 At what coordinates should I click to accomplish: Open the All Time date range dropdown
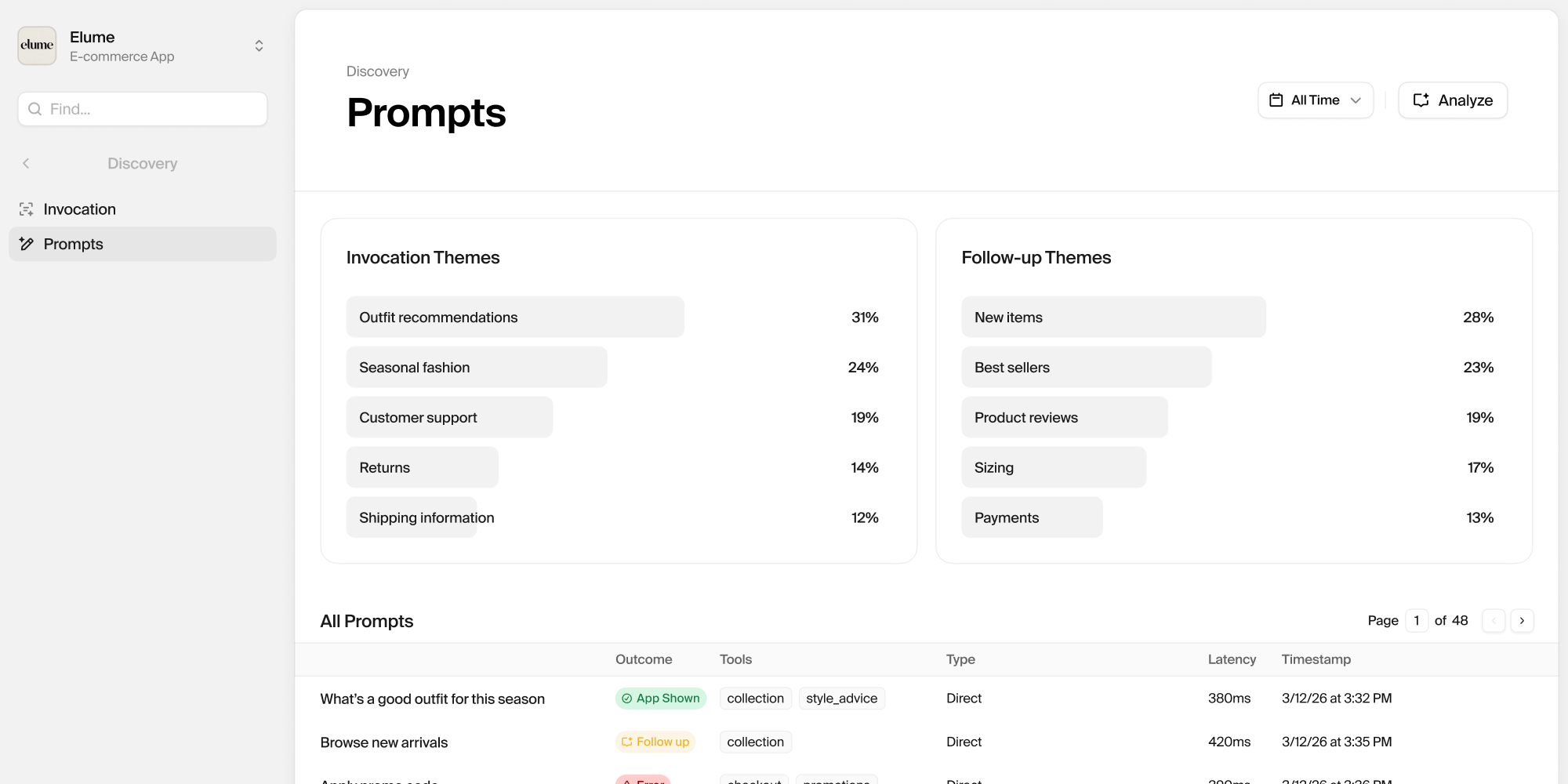(x=1315, y=100)
